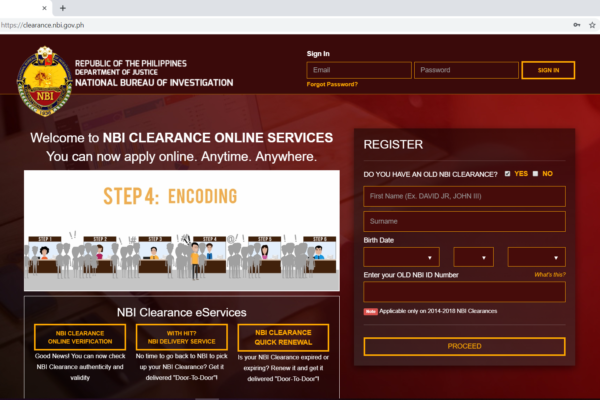The image size is (600, 400).
Task: Open the last Birth Date dropdown
Action: [536, 257]
